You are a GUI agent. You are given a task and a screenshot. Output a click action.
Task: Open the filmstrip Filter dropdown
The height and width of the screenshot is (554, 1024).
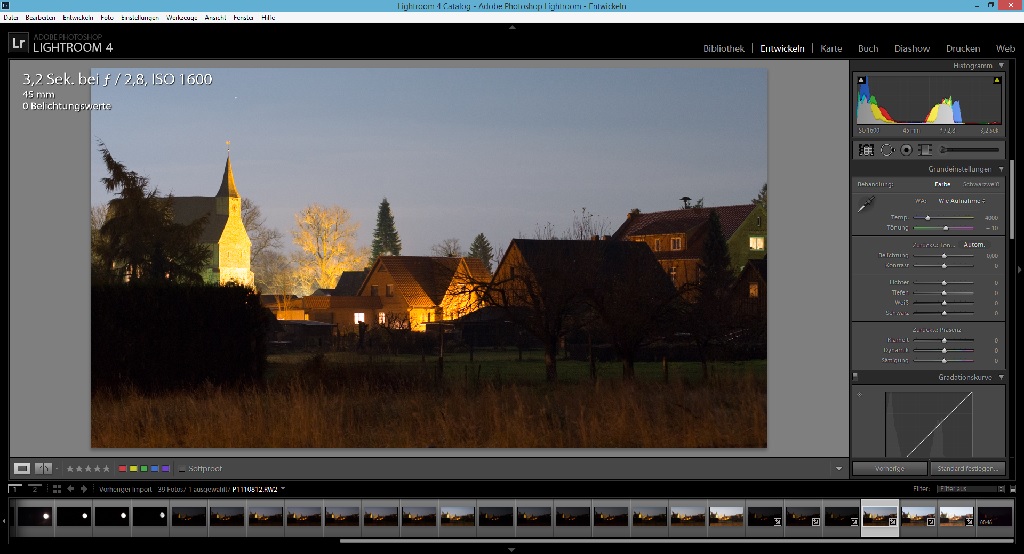pyautogui.click(x=970, y=489)
